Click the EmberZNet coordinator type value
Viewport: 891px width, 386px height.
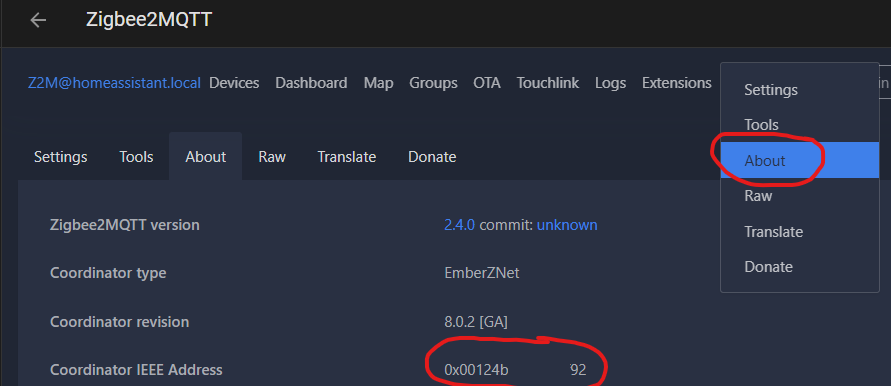coord(482,273)
